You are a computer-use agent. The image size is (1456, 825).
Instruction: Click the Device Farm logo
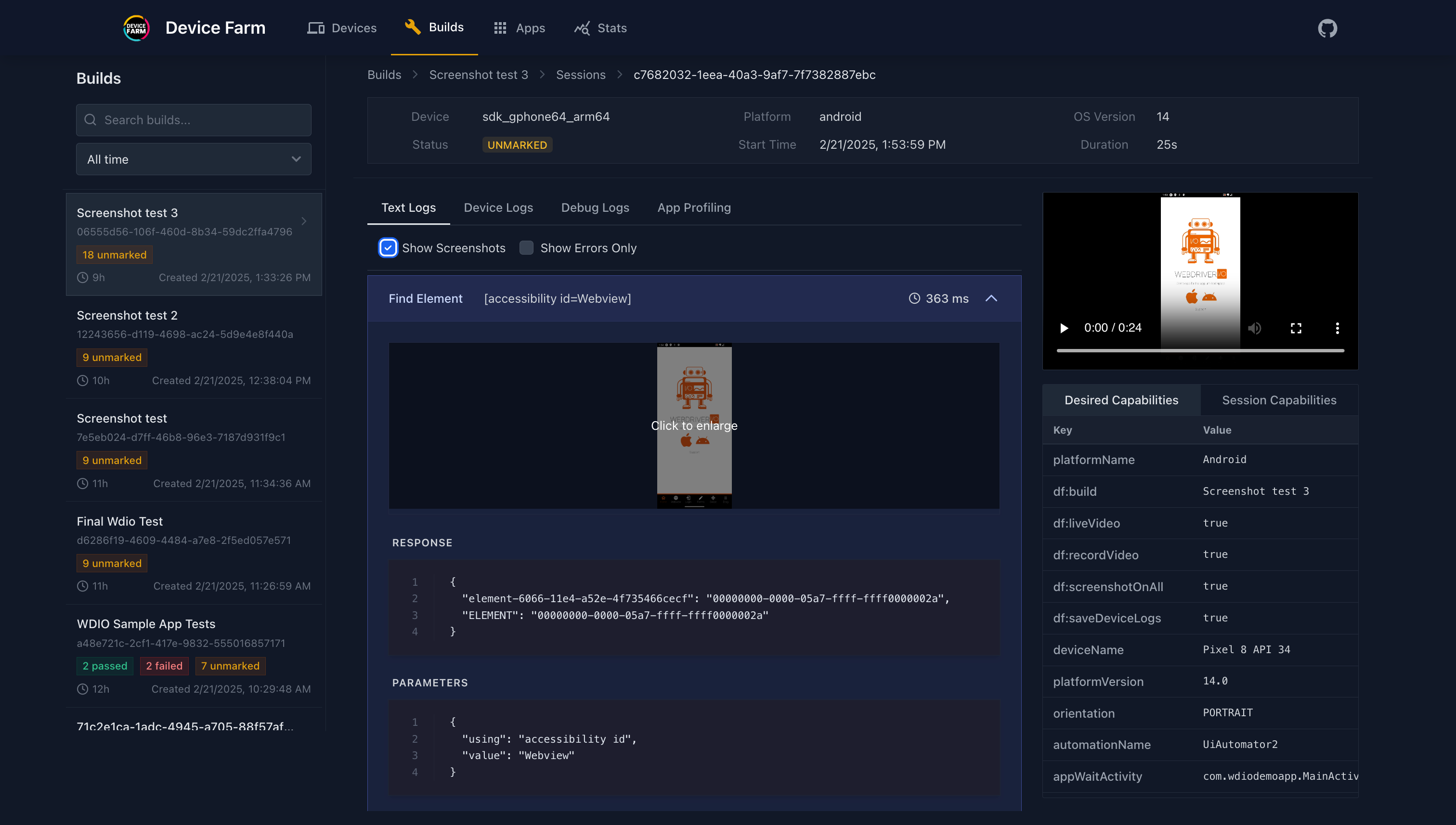pyautogui.click(x=136, y=28)
